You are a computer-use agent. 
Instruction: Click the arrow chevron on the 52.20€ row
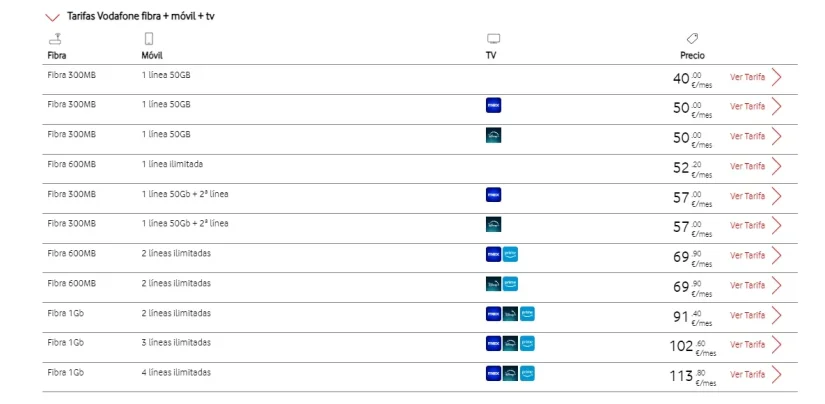coord(776,166)
